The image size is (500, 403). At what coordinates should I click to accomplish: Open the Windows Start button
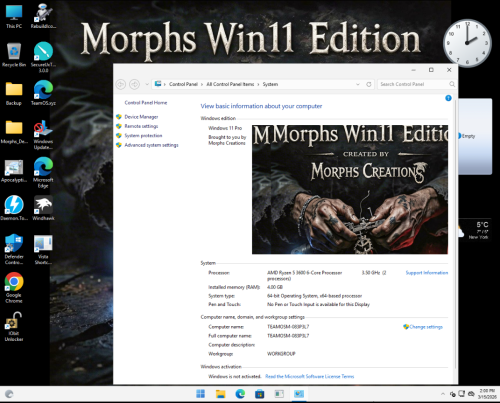(x=201, y=394)
